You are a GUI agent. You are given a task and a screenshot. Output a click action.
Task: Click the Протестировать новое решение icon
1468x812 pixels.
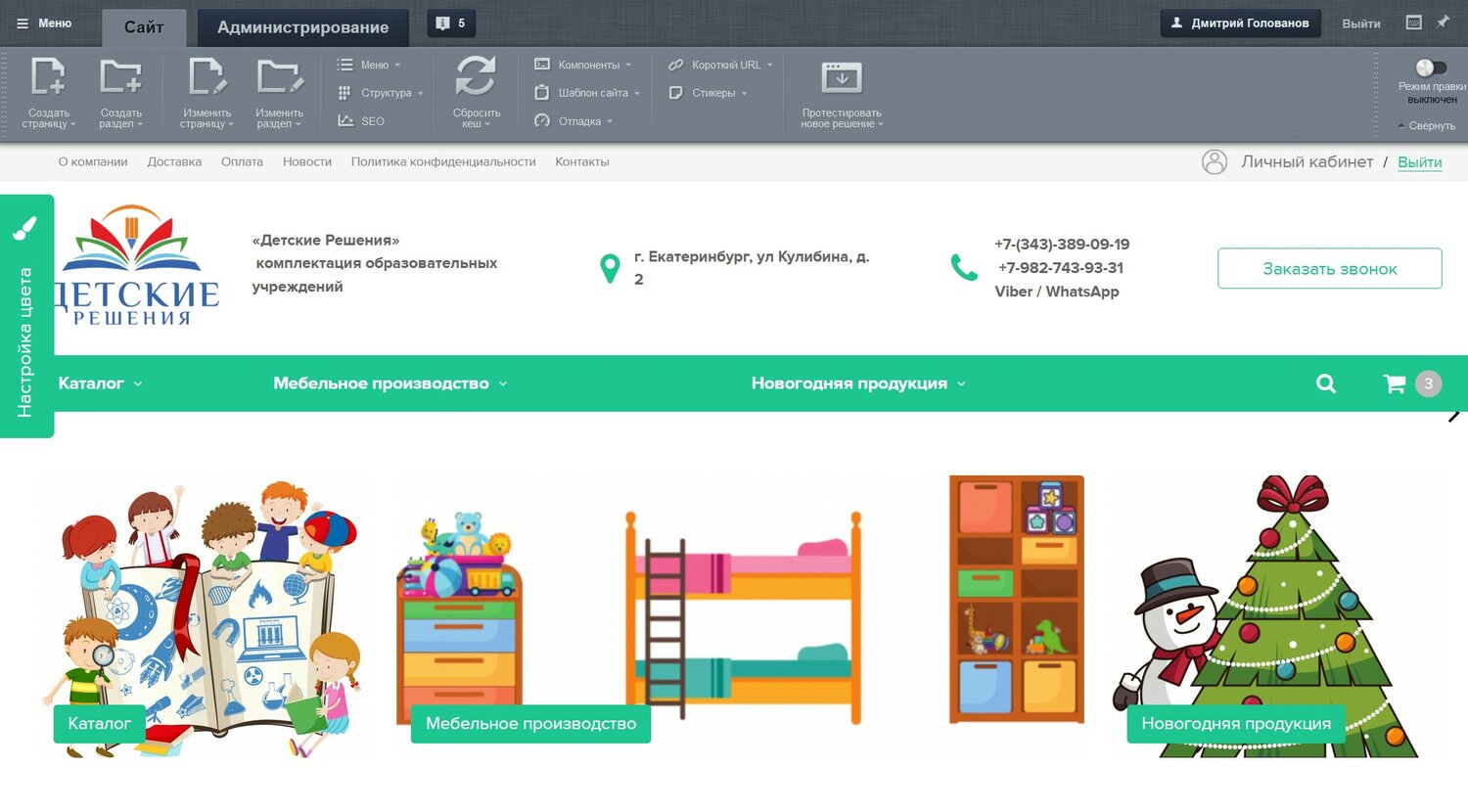842,77
